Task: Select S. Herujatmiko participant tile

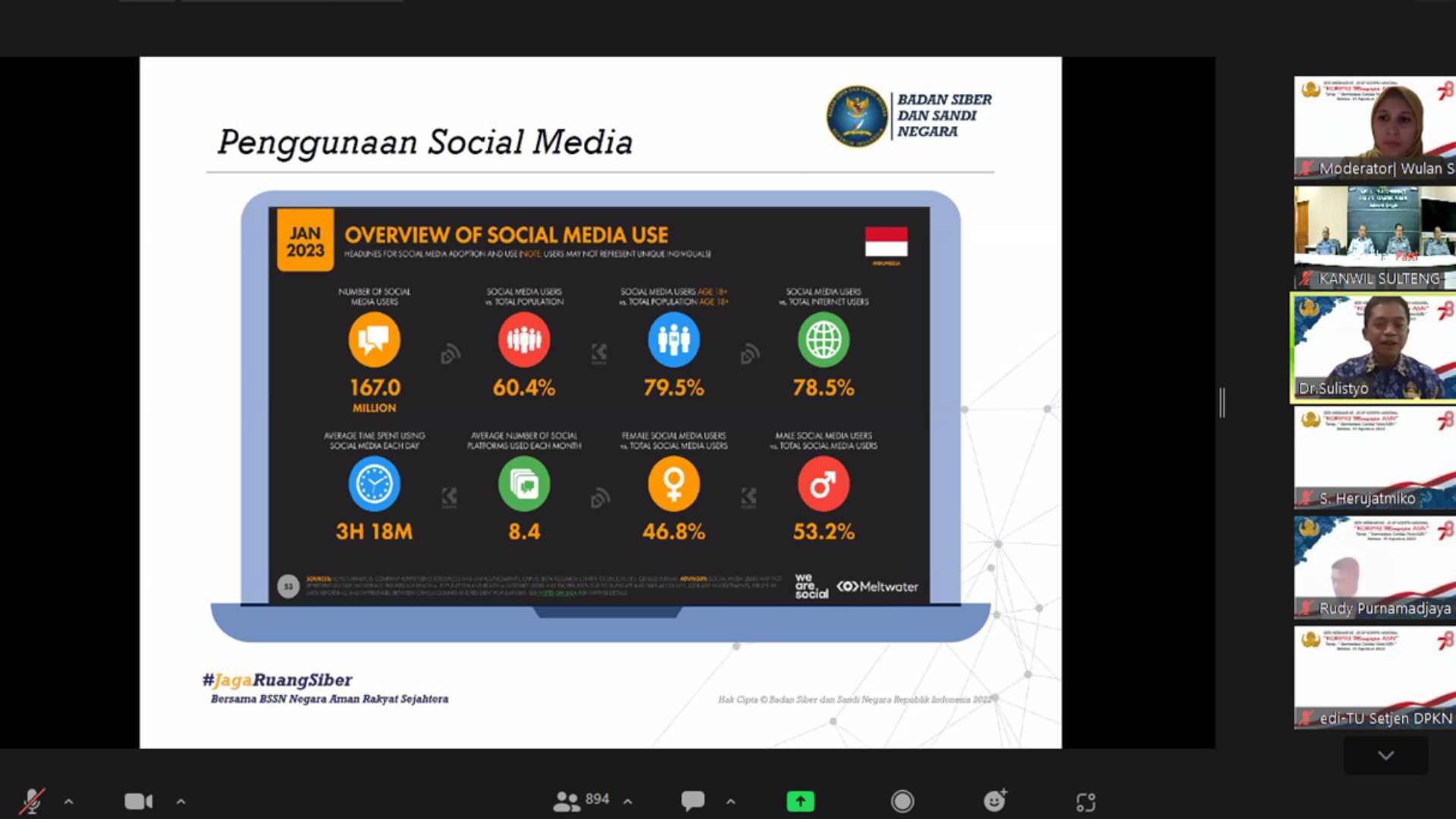Action: point(1373,457)
